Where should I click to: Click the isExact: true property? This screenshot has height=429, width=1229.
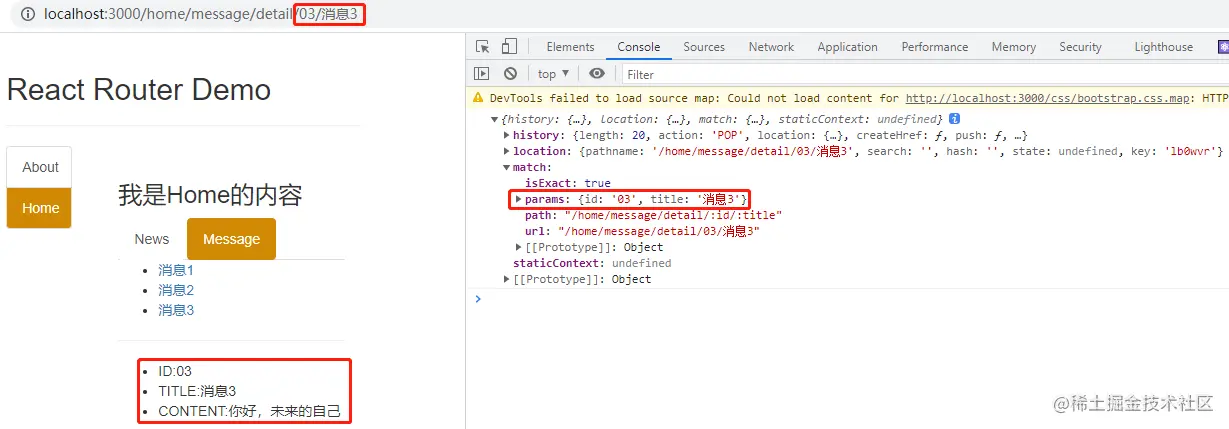click(x=568, y=183)
